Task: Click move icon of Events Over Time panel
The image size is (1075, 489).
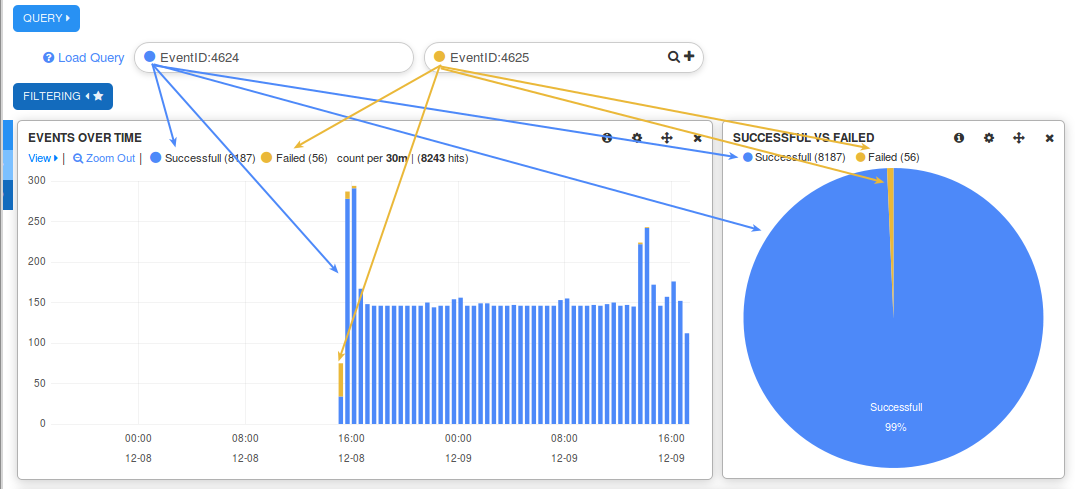Action: [667, 138]
